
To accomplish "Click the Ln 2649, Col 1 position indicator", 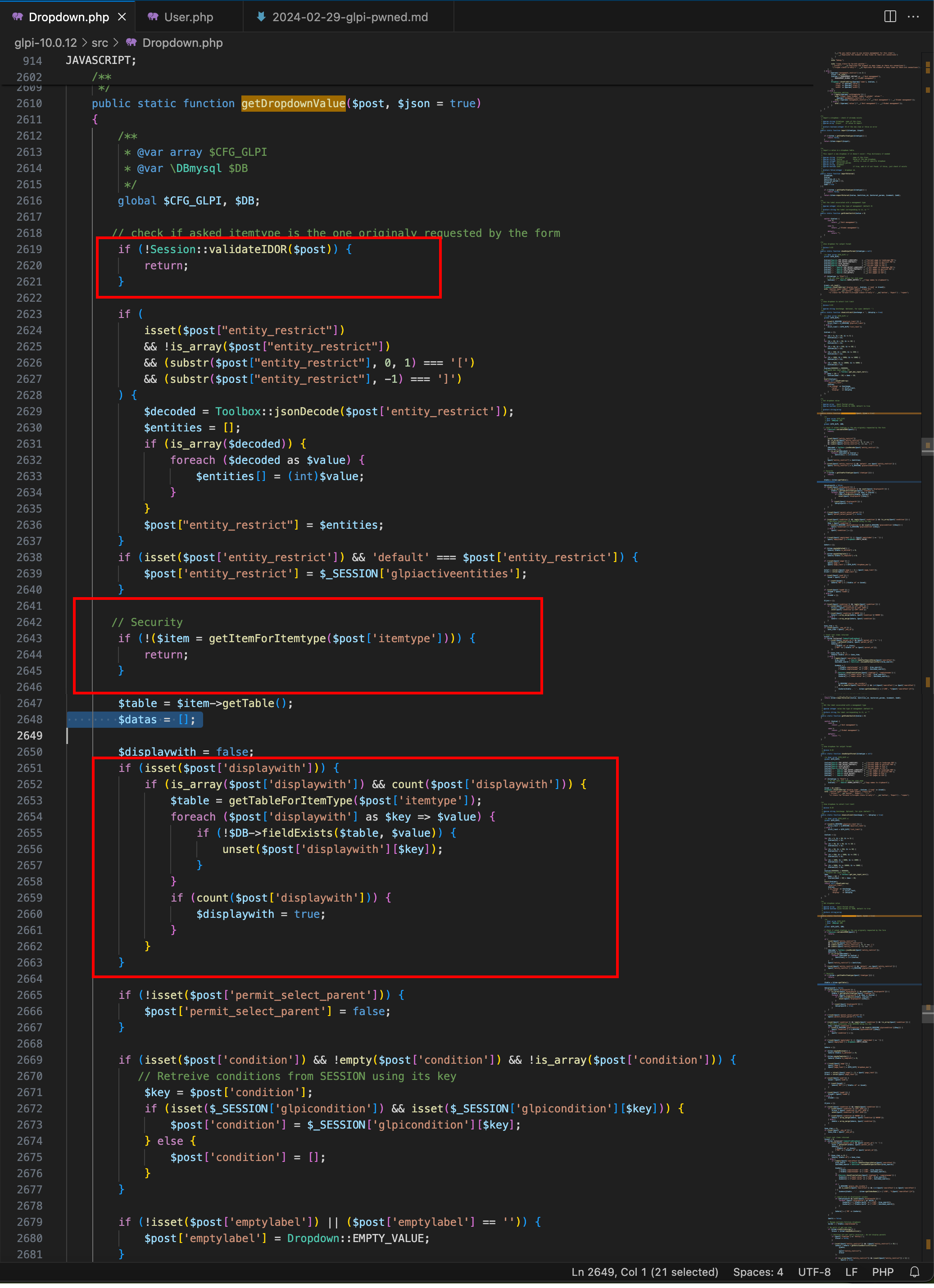I will (644, 1271).
